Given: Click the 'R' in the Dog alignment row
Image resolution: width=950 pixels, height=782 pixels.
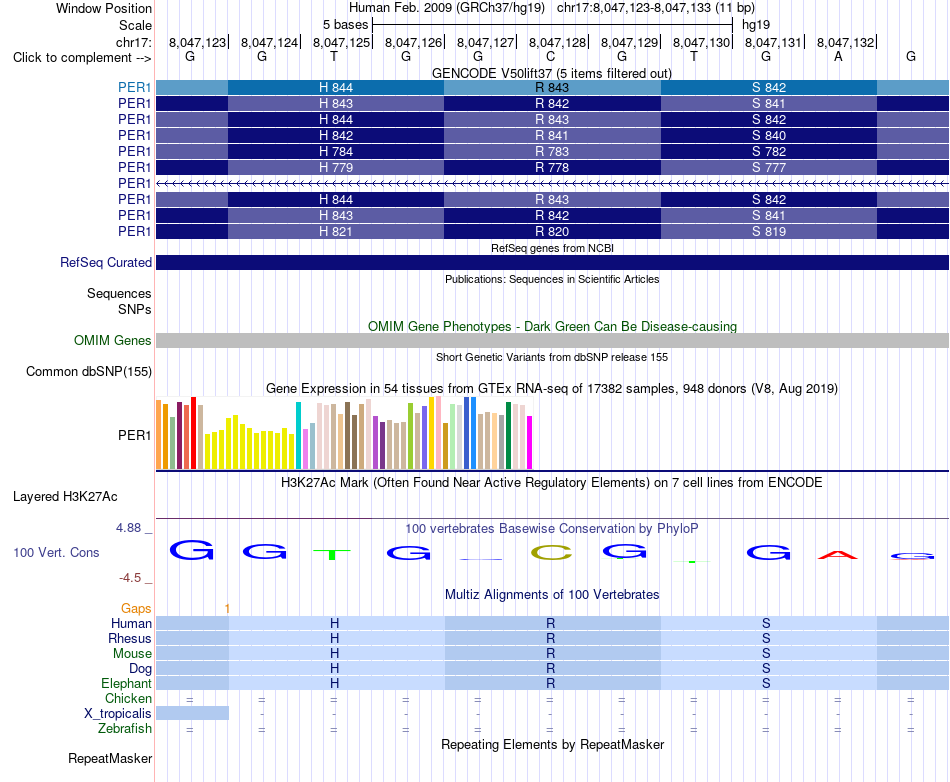Looking at the screenshot, I should pos(551,669).
